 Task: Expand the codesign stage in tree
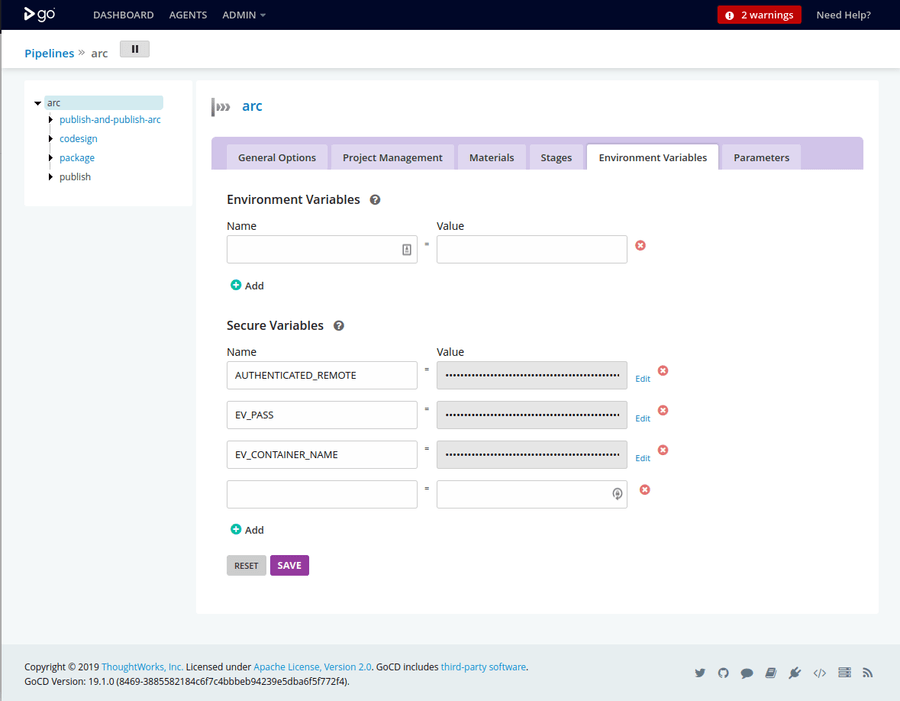point(50,138)
